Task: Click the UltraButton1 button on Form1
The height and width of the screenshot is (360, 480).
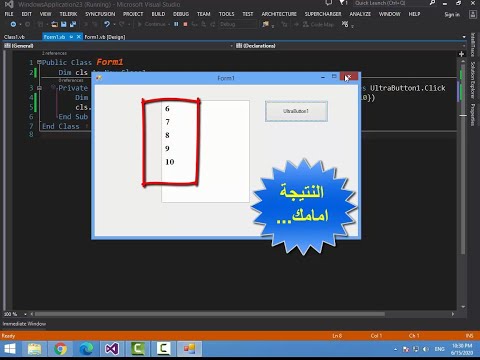Action: point(296,111)
